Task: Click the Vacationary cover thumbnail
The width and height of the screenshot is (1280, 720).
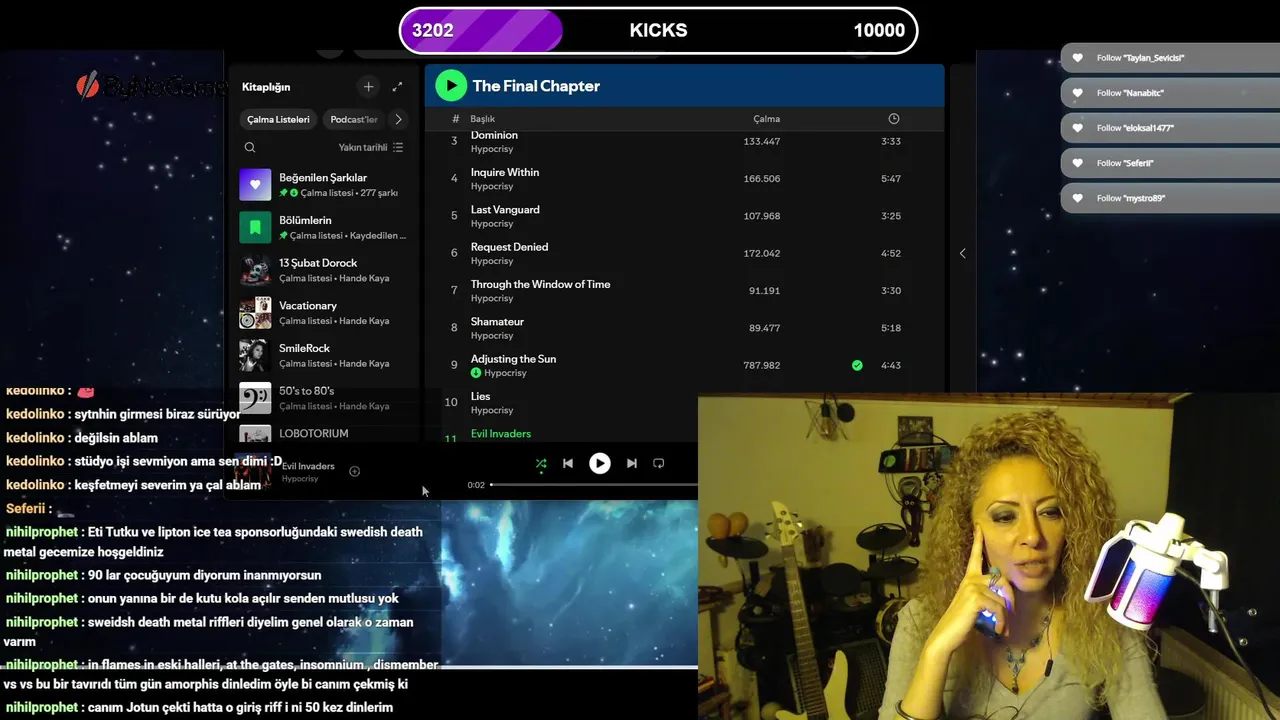Action: pos(255,313)
